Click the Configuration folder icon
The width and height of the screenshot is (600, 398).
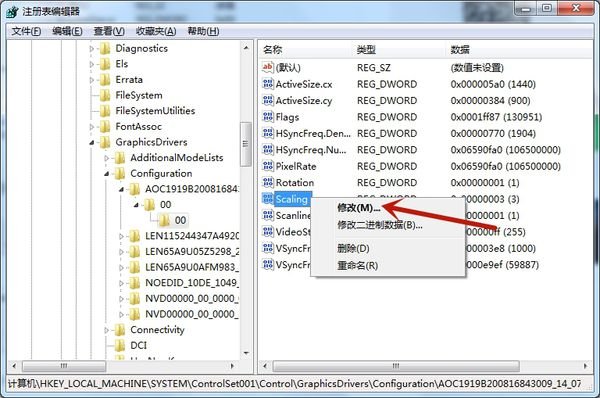tap(120, 174)
